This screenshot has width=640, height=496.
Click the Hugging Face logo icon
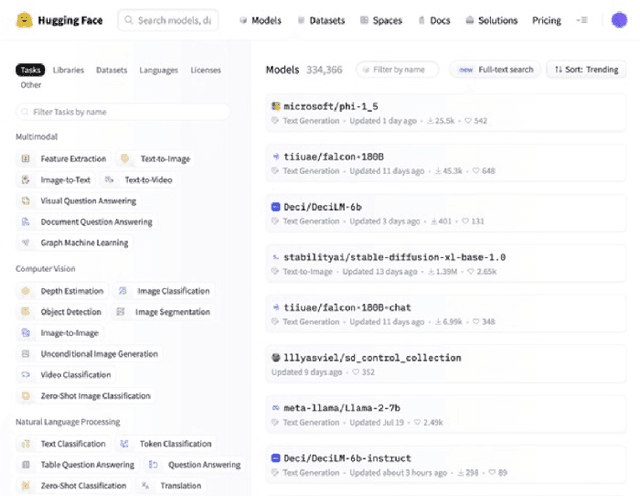pyautogui.click(x=26, y=20)
